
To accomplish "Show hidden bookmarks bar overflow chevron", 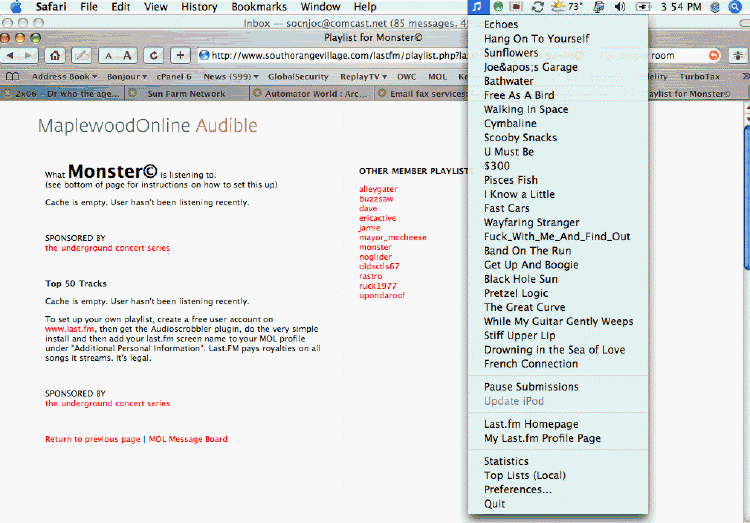I will [745, 77].
